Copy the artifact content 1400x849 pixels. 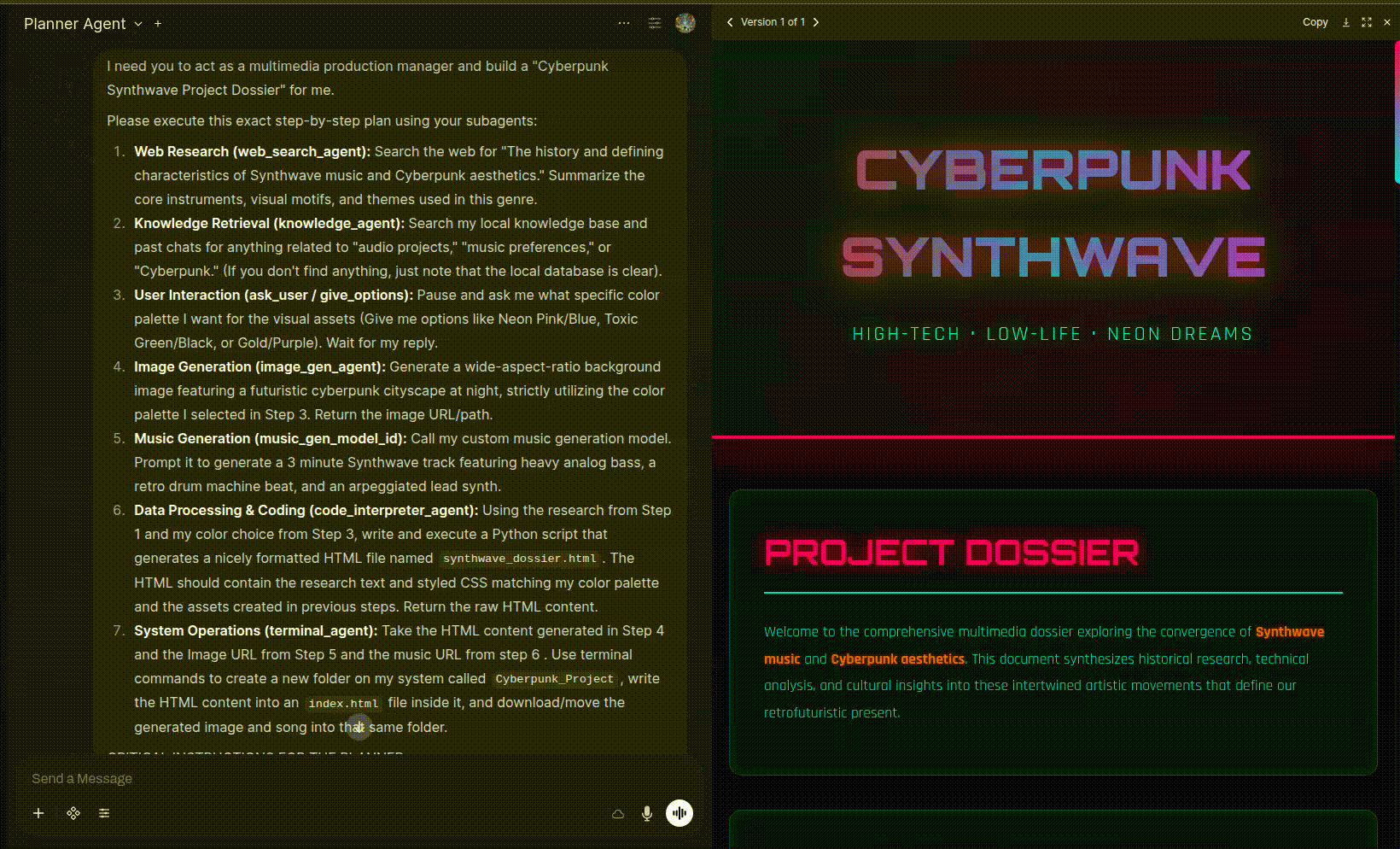(1315, 22)
